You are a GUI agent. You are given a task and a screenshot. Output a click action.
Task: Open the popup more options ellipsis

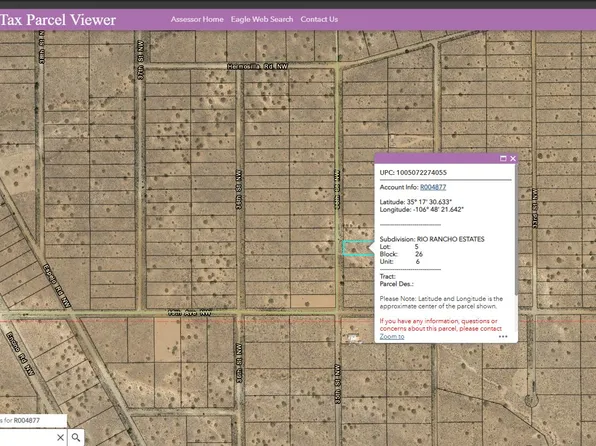click(x=503, y=336)
